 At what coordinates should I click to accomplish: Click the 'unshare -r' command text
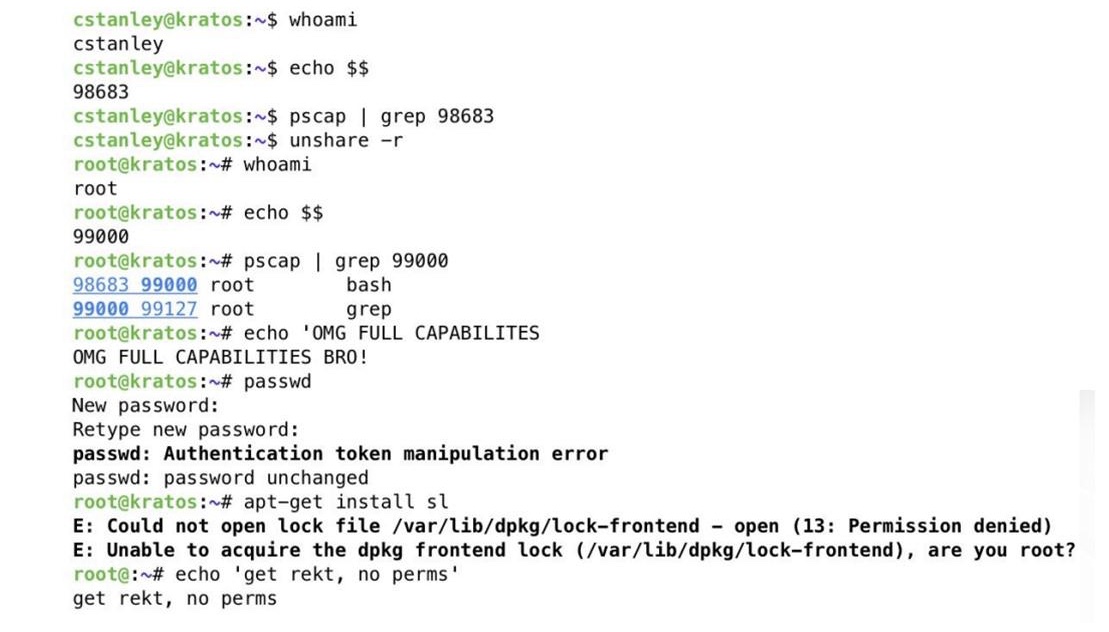click(346, 141)
